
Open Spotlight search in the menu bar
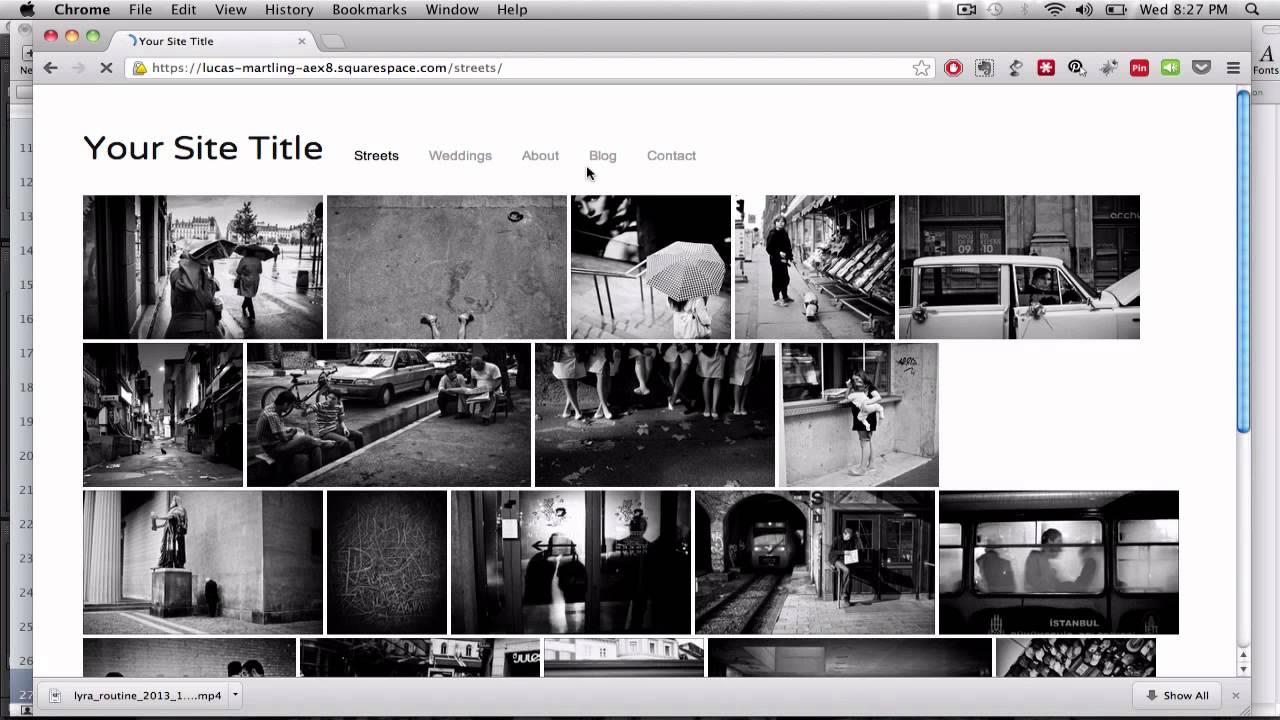click(x=1252, y=10)
